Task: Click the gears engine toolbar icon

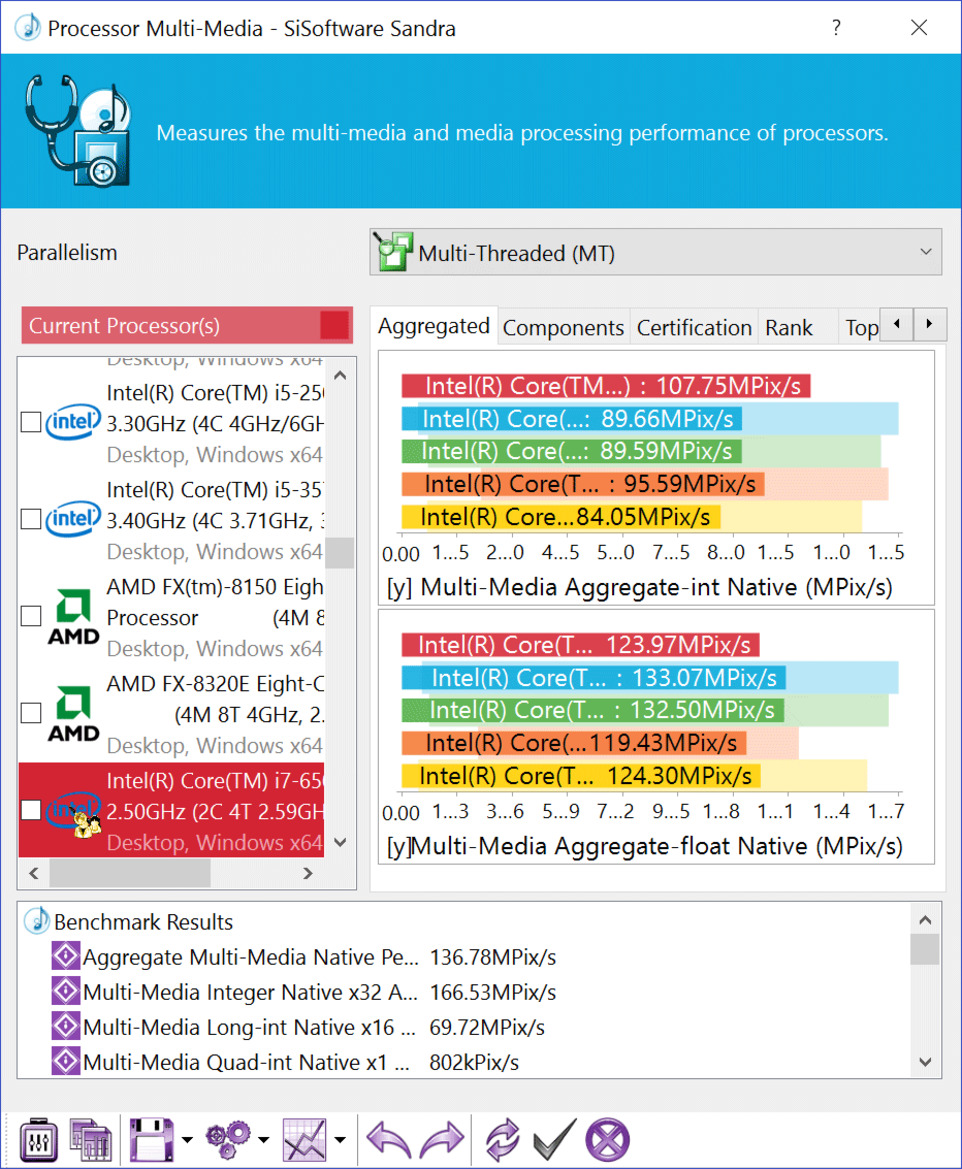Action: (x=228, y=1139)
